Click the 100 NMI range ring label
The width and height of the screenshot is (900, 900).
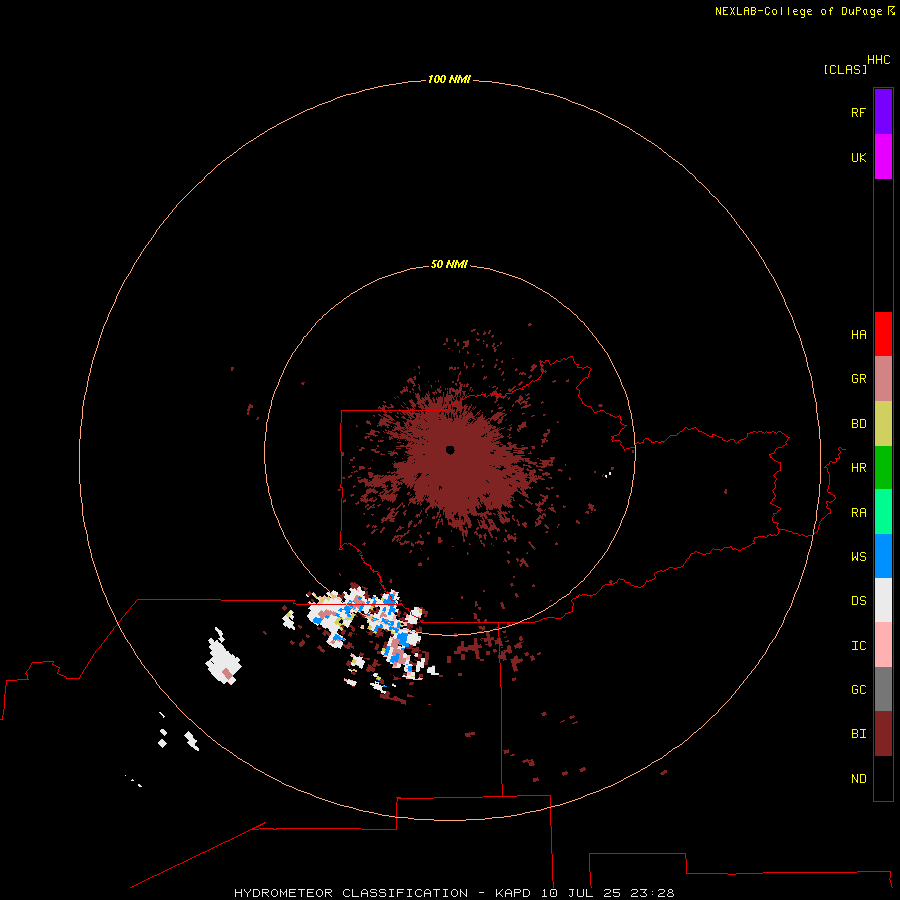click(449, 79)
